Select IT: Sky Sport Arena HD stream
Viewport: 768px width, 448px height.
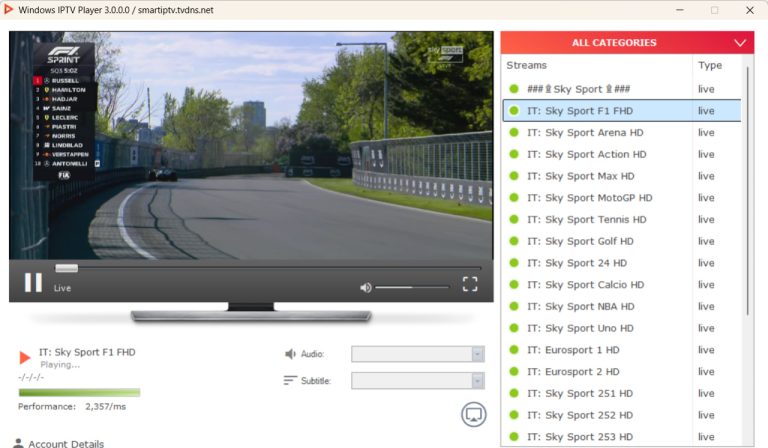tap(622, 133)
